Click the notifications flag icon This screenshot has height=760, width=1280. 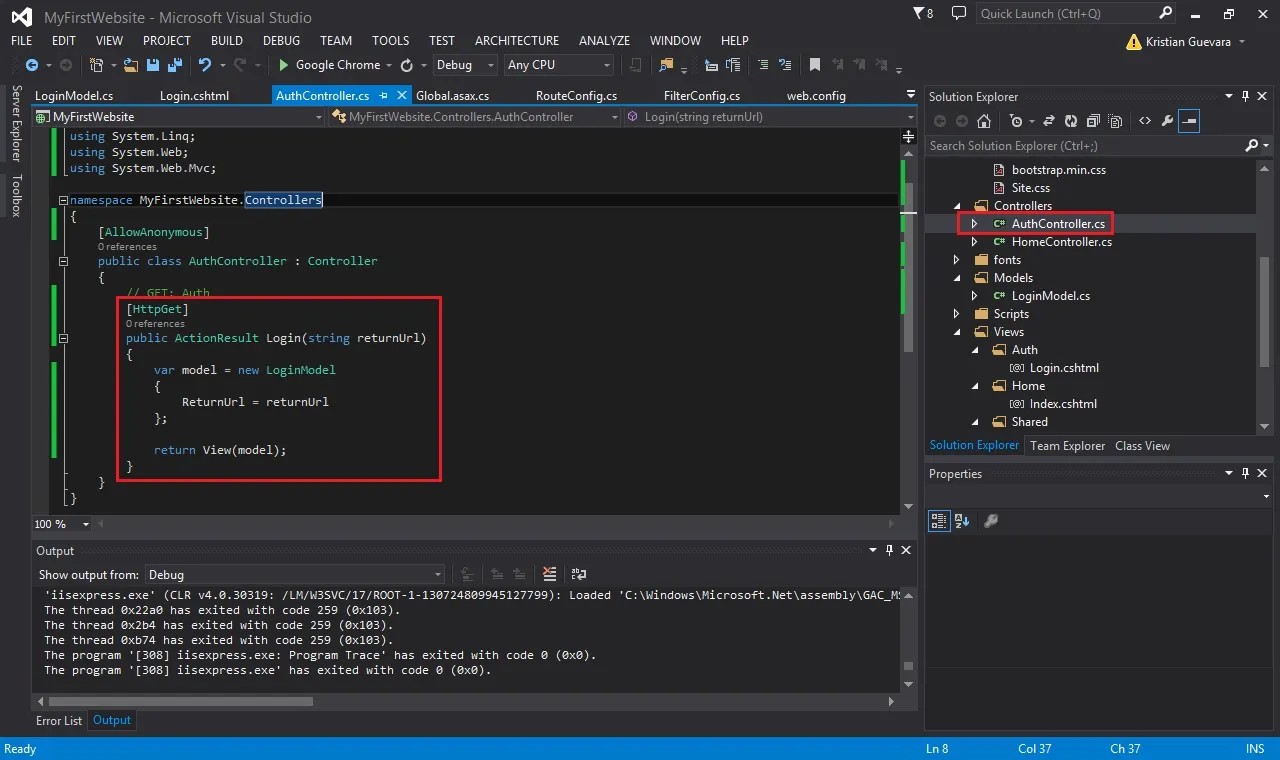coord(919,14)
